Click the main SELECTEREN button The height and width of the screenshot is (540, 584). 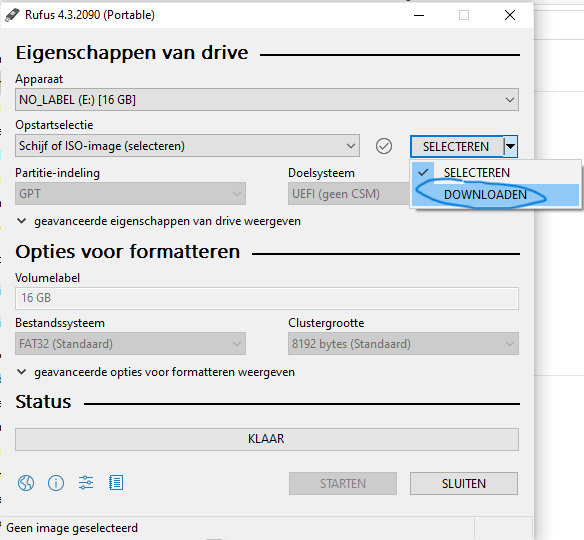point(457,146)
